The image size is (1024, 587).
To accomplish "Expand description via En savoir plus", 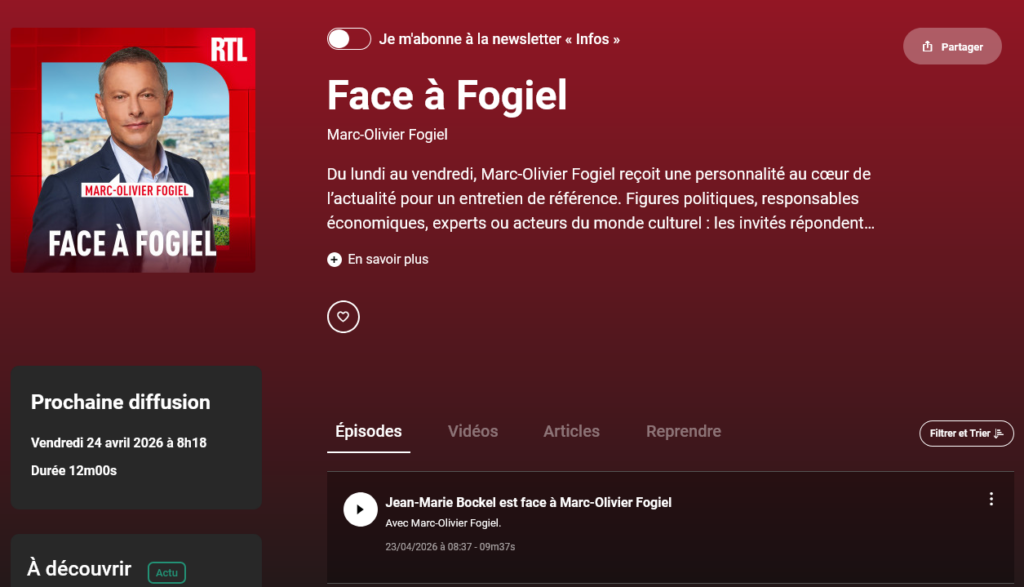I will point(387,260).
